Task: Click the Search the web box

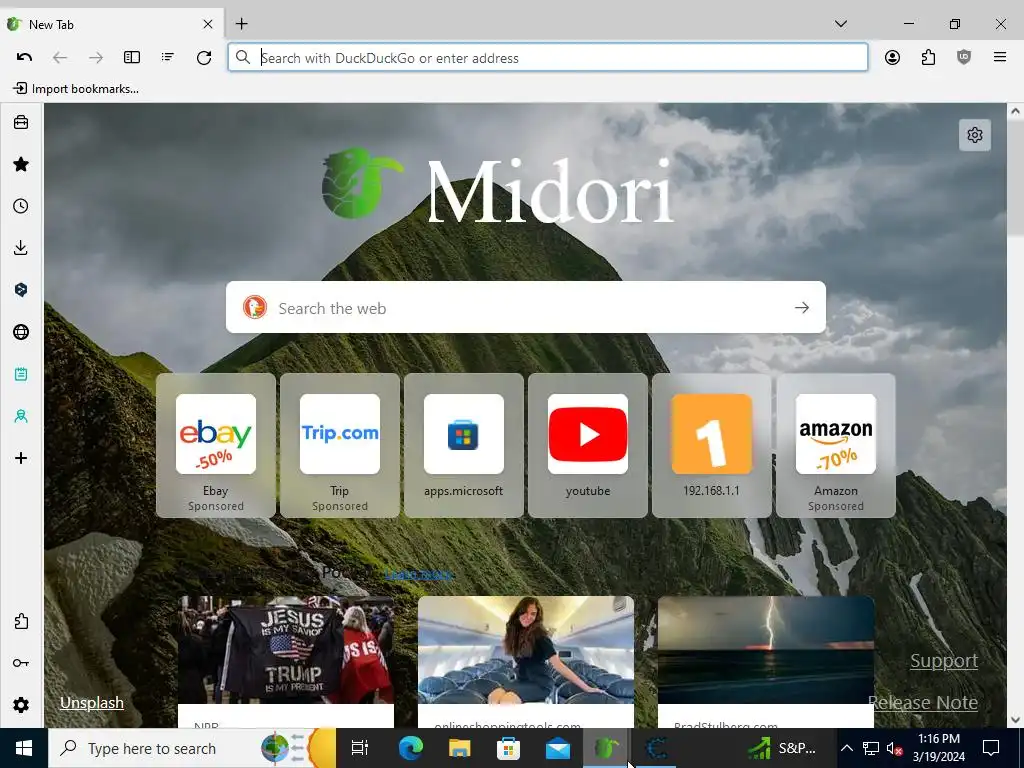Action: pos(526,308)
